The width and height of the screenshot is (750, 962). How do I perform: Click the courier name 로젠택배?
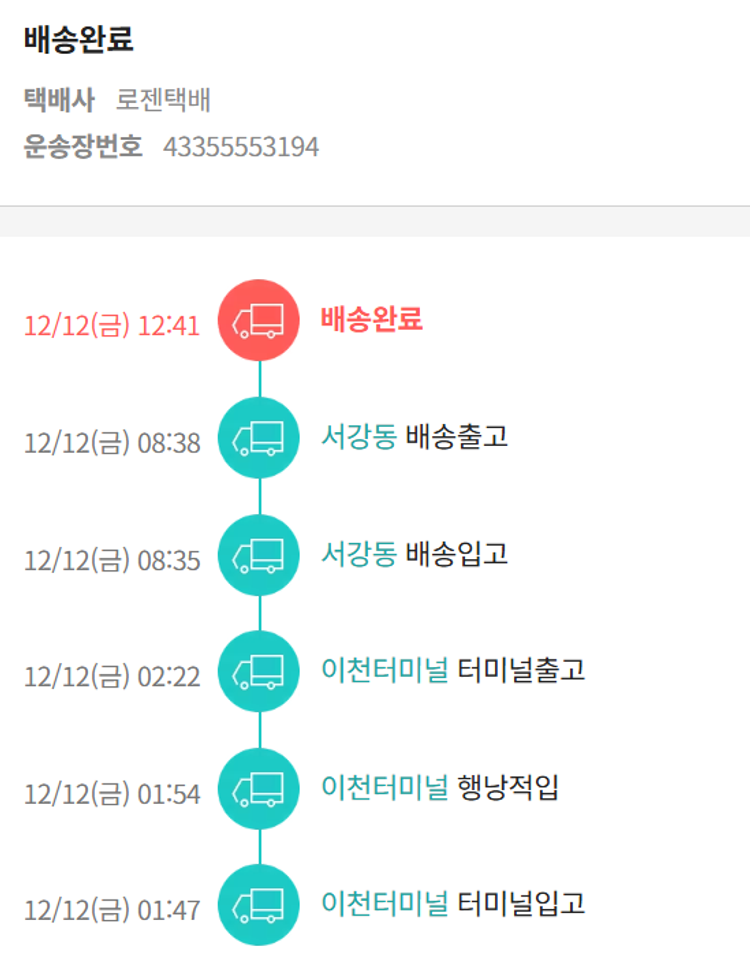[163, 100]
